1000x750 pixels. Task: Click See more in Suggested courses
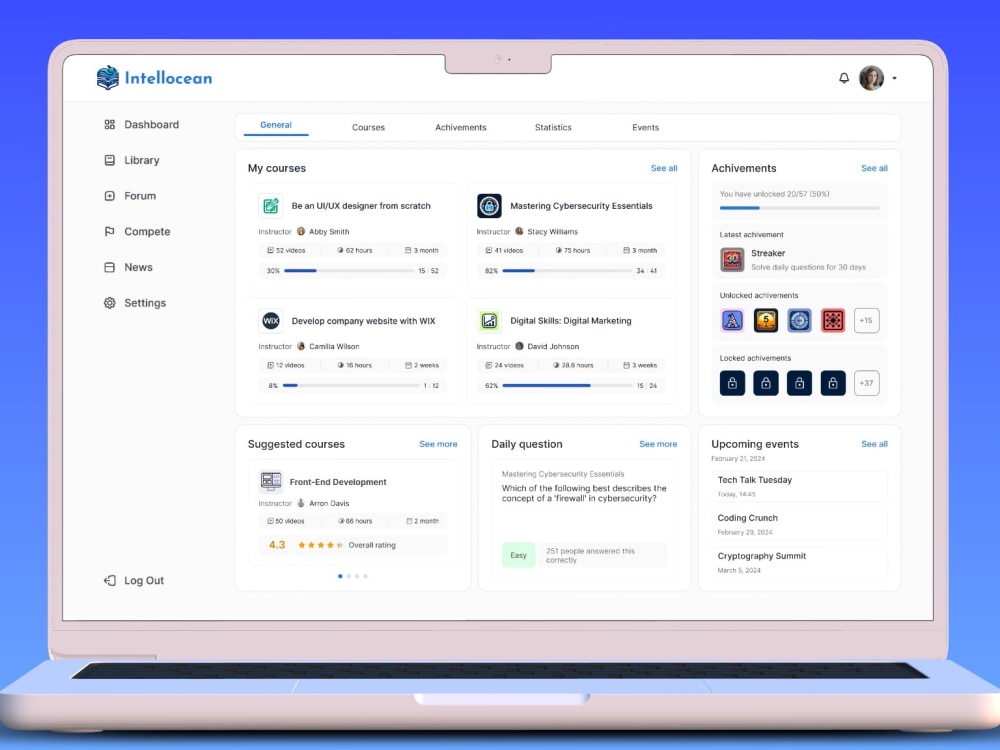(x=438, y=444)
